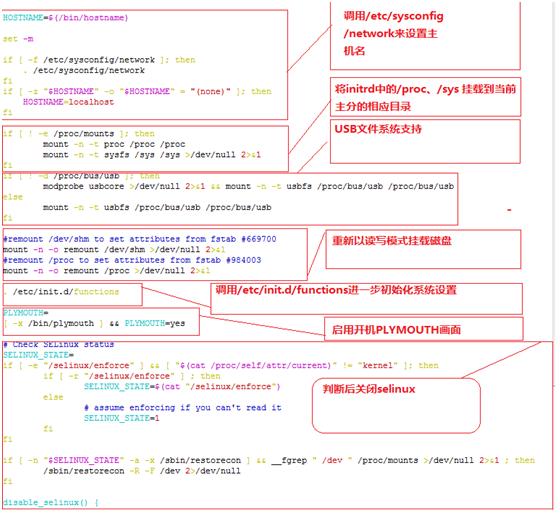Click comment '# assume enforcing if you can't read it'
Image resolution: width=558 pixels, height=512 pixels.
[183, 408]
